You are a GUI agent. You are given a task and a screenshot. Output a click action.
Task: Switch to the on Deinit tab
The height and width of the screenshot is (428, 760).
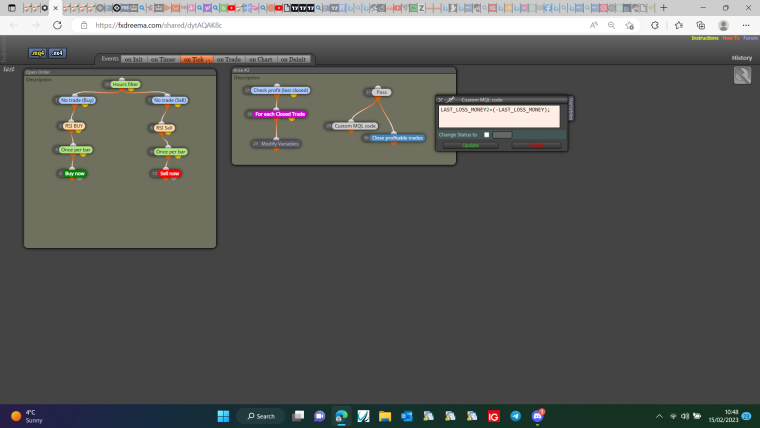[293, 59]
